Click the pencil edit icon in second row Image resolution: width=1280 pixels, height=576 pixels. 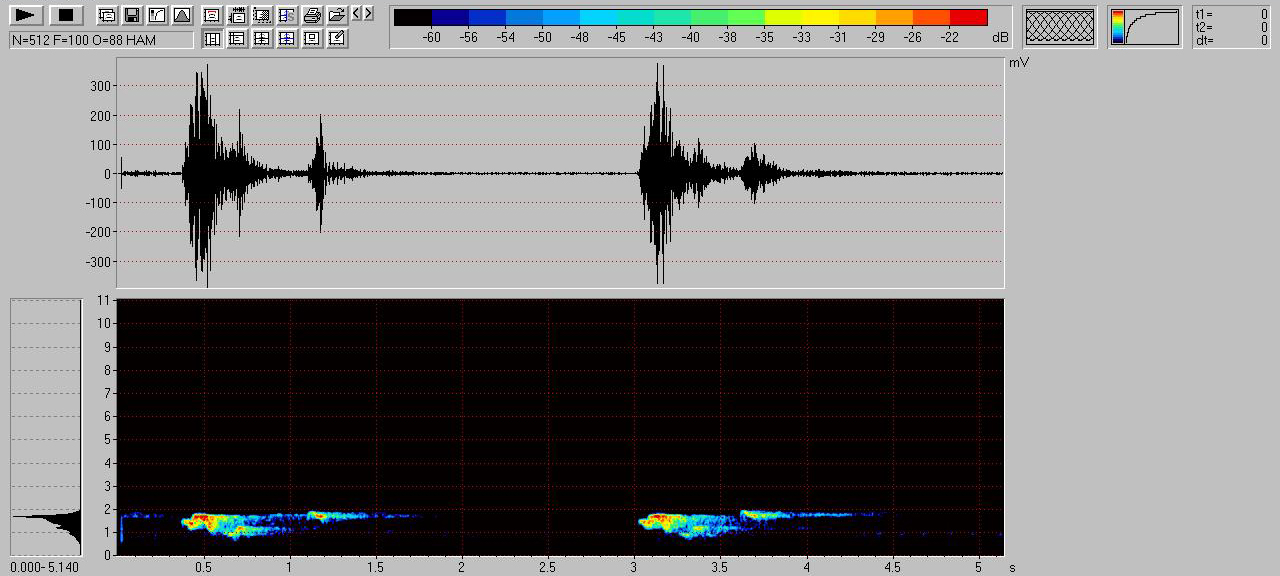click(337, 39)
